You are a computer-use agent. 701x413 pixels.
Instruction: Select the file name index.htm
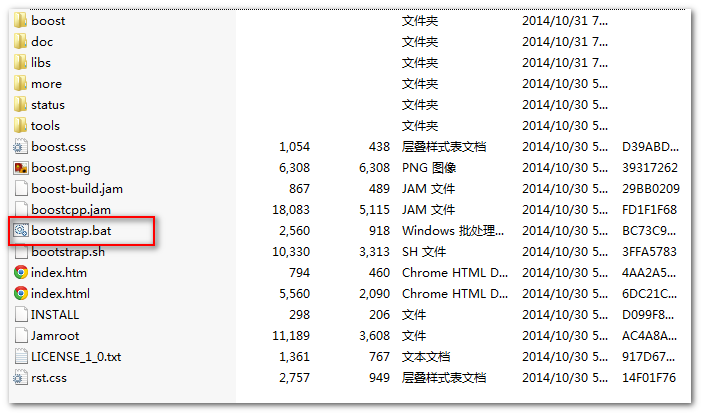coord(59,273)
